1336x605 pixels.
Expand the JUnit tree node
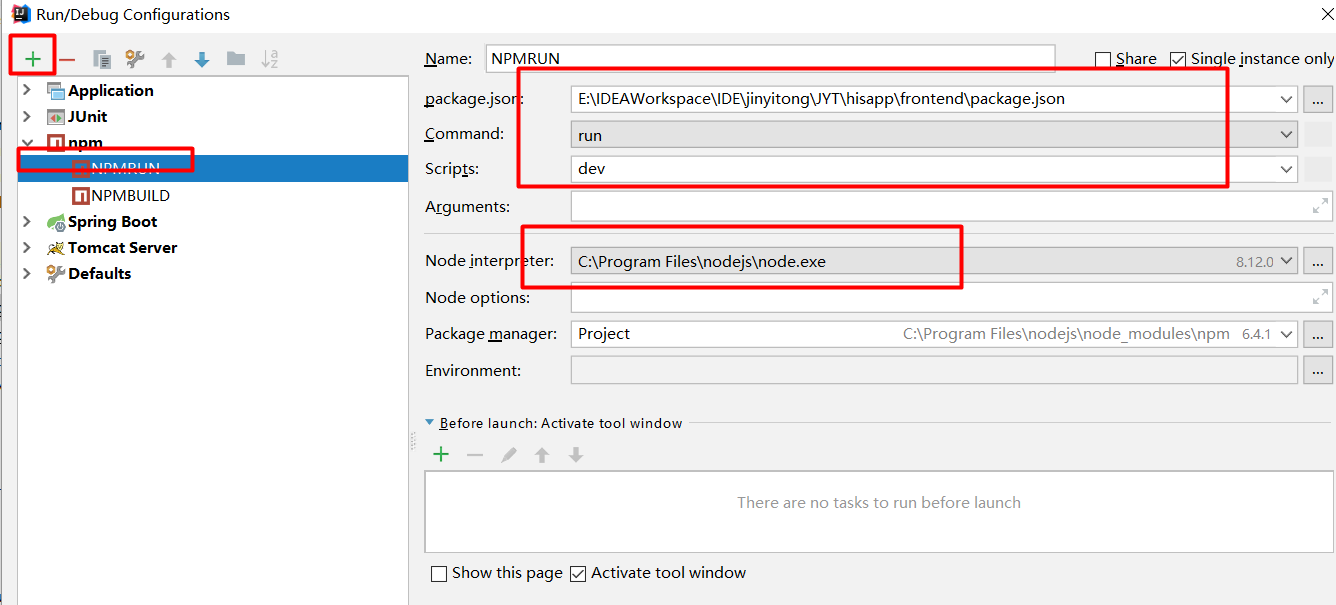click(27, 117)
